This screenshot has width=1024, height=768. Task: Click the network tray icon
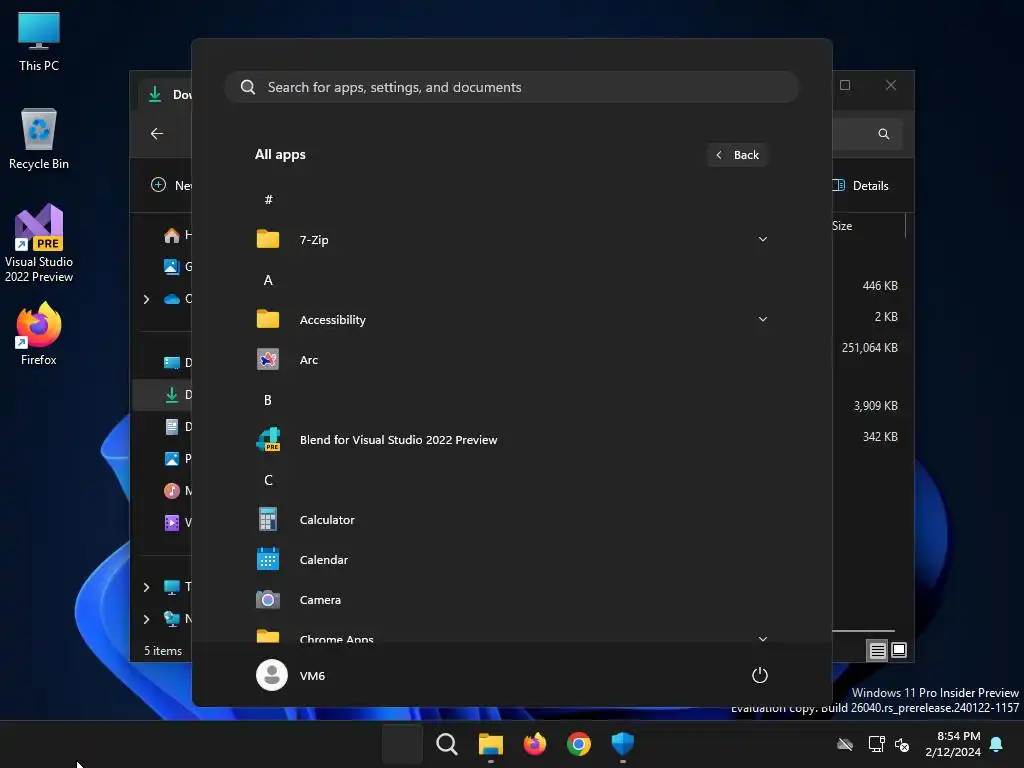pos(876,744)
